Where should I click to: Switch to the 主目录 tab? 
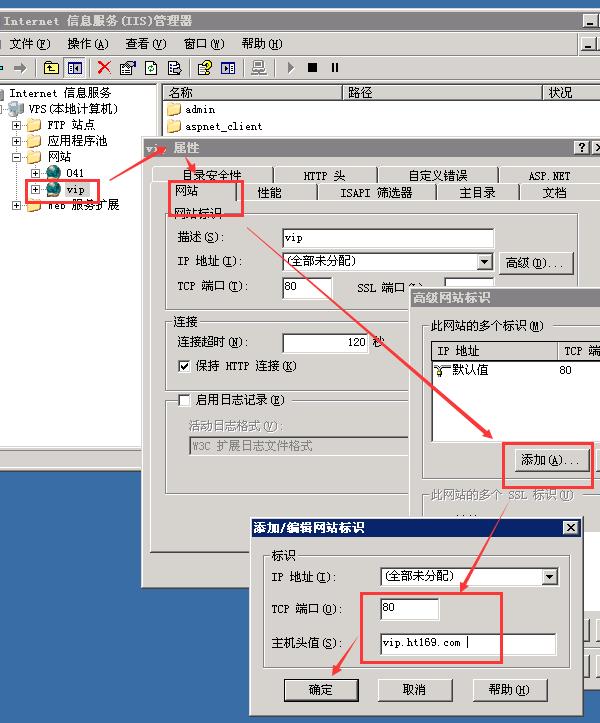click(x=477, y=192)
